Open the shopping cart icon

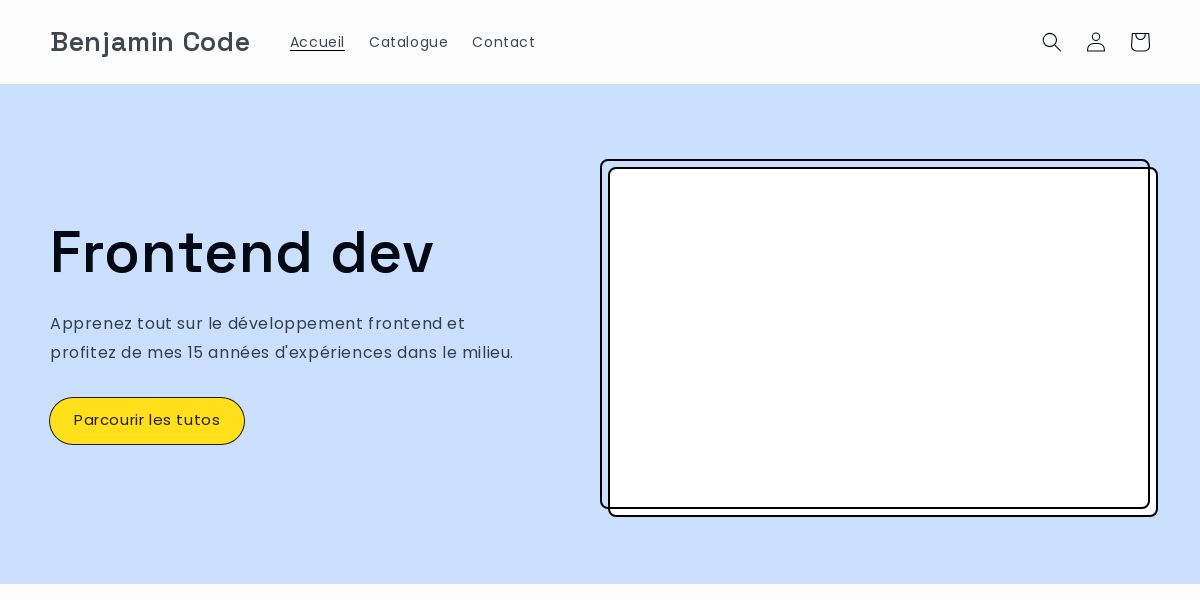[x=1140, y=42]
